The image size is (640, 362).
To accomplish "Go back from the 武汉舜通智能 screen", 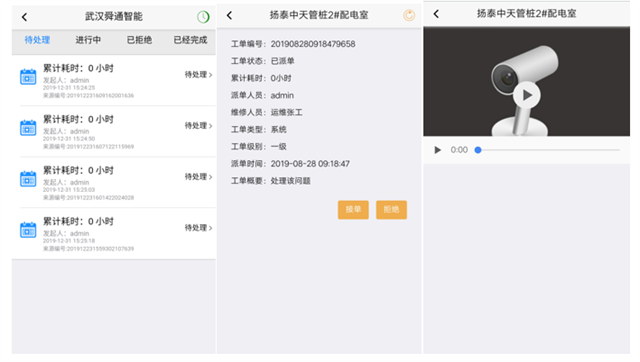I will [x=24, y=17].
